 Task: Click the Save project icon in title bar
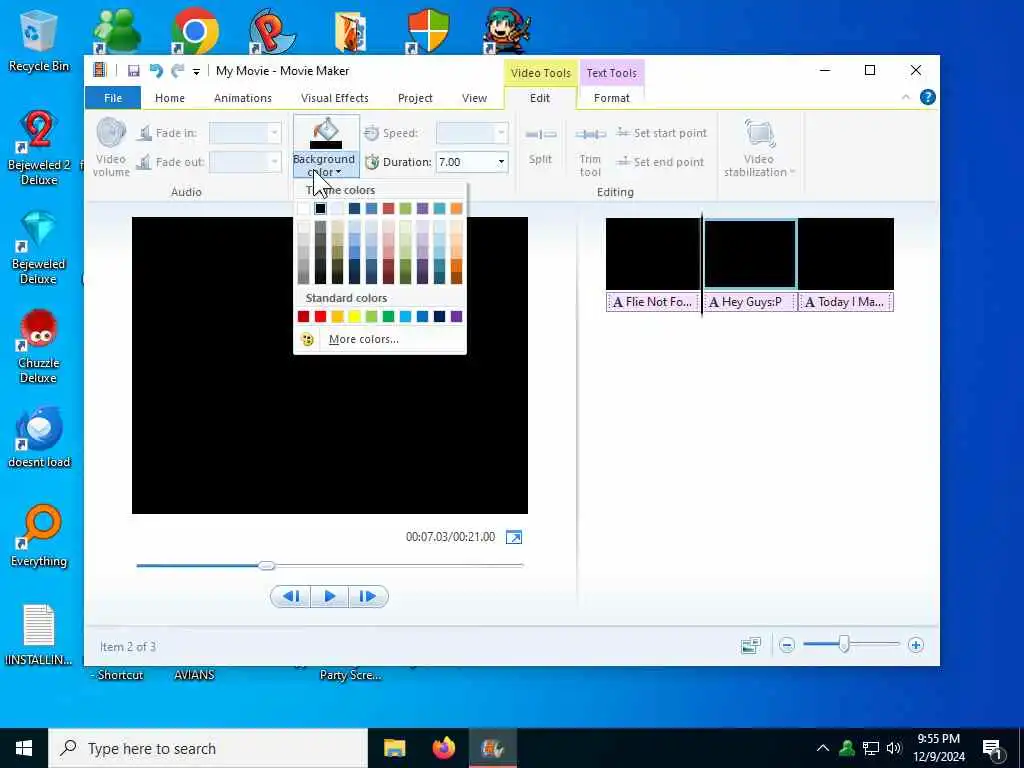click(133, 71)
